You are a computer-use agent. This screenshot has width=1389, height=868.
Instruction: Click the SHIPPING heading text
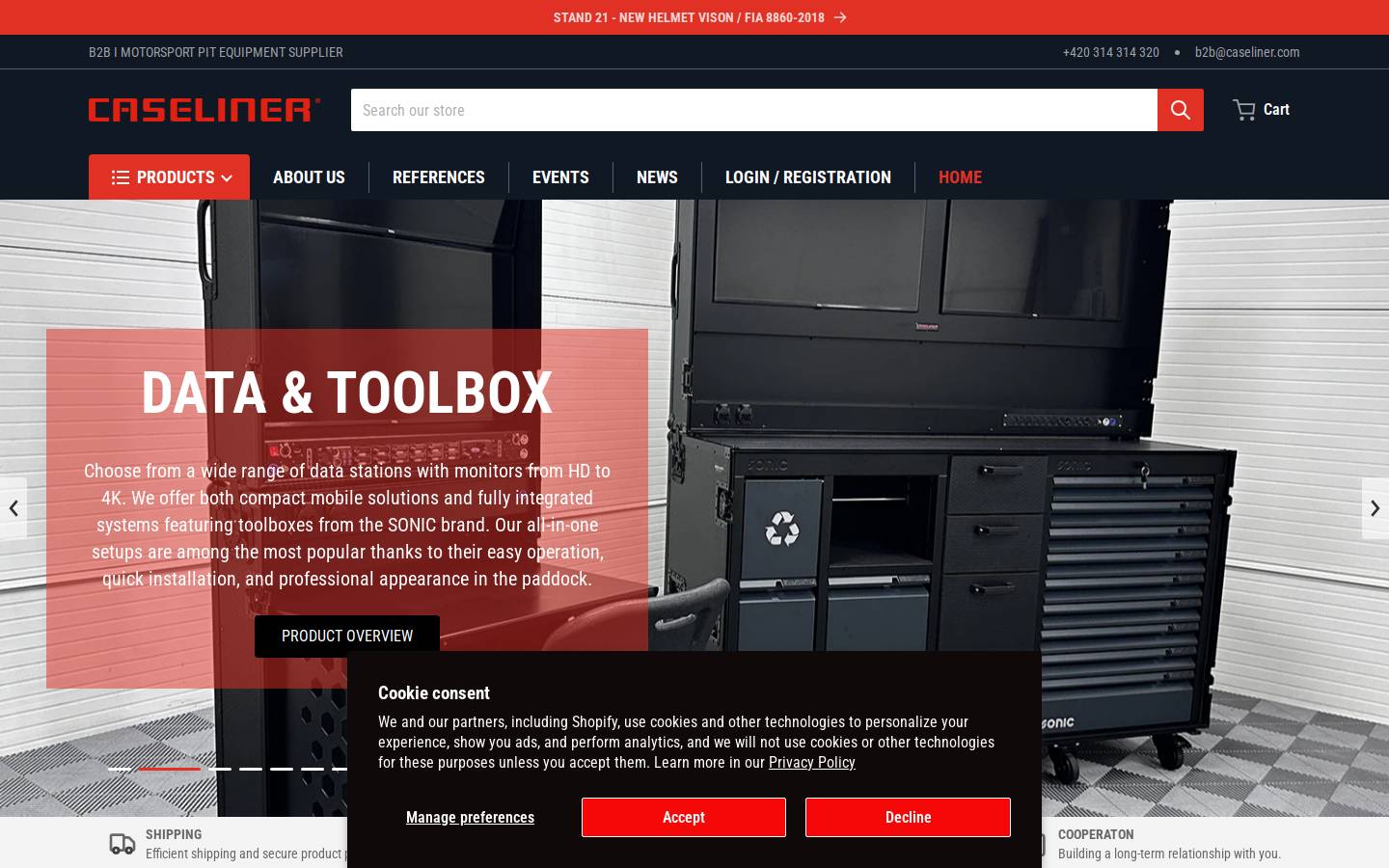pyautogui.click(x=174, y=834)
